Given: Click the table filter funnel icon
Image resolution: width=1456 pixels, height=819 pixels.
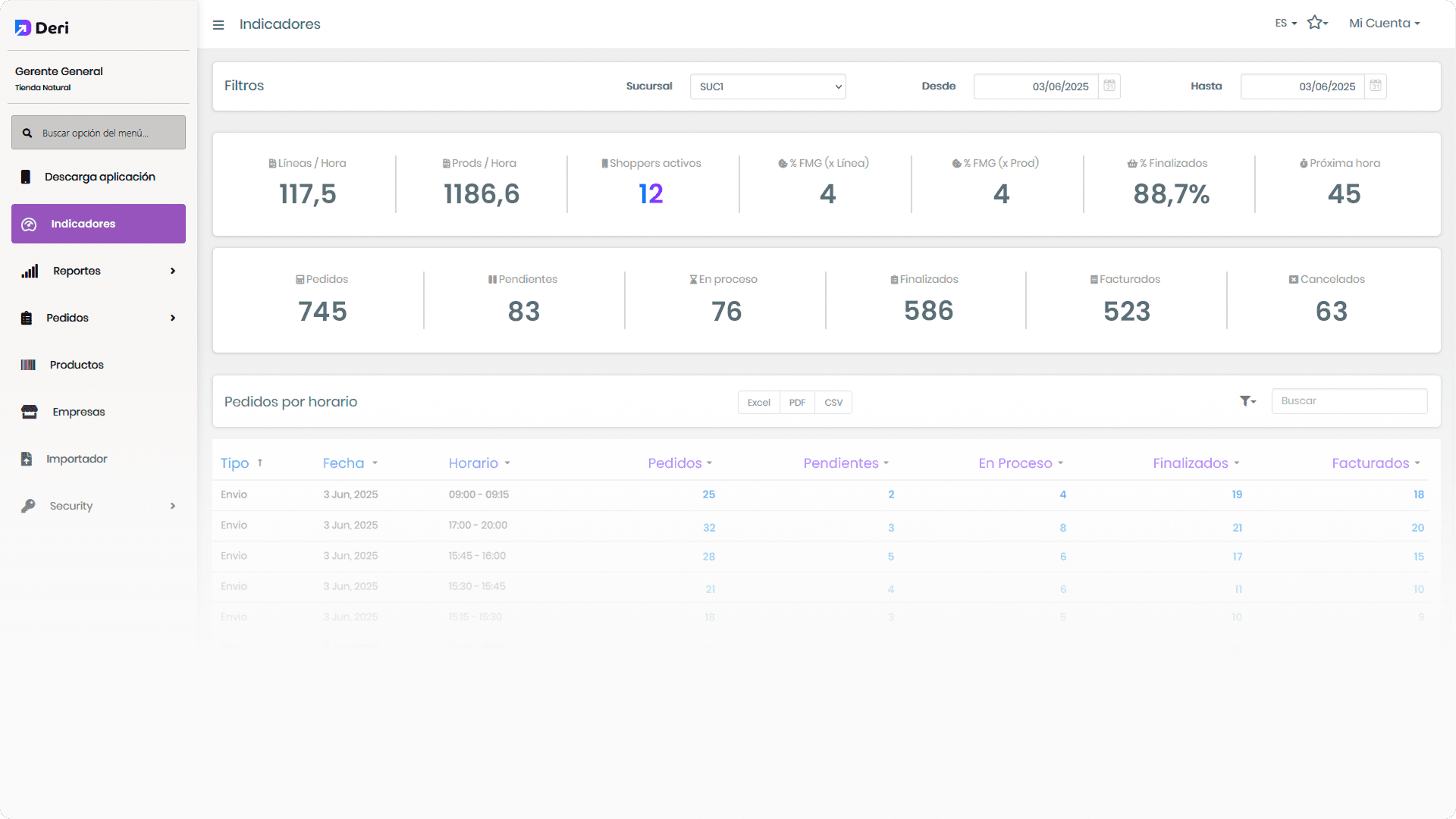Looking at the screenshot, I should pos(1246,401).
